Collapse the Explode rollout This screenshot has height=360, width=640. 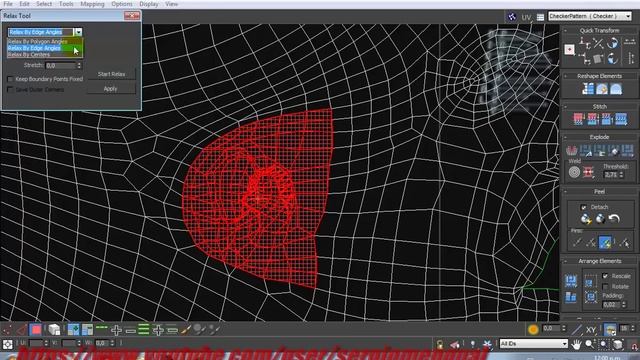click(x=566, y=137)
